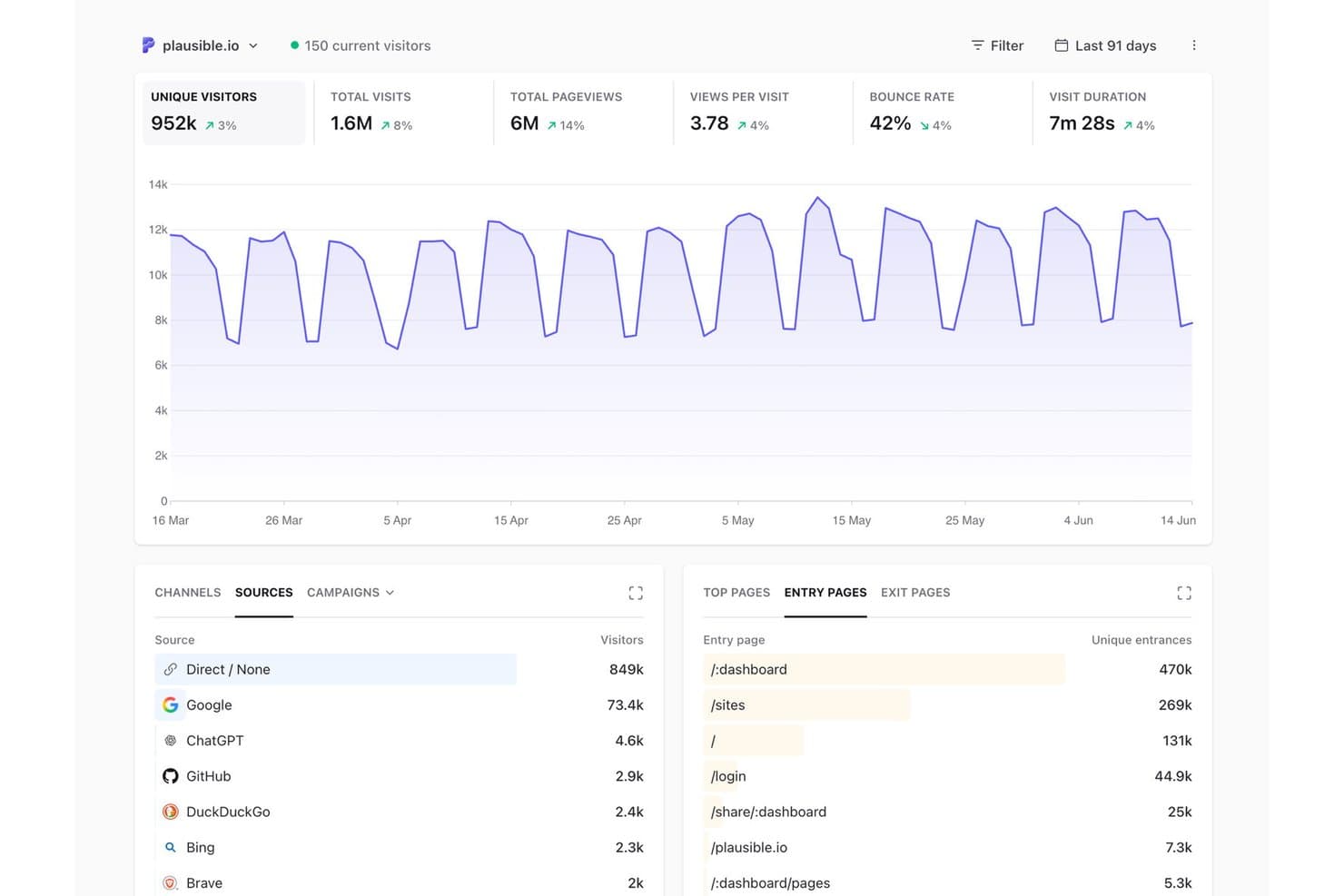Select the Bounce Rate metric
1344x896 pixels.
click(x=943, y=113)
